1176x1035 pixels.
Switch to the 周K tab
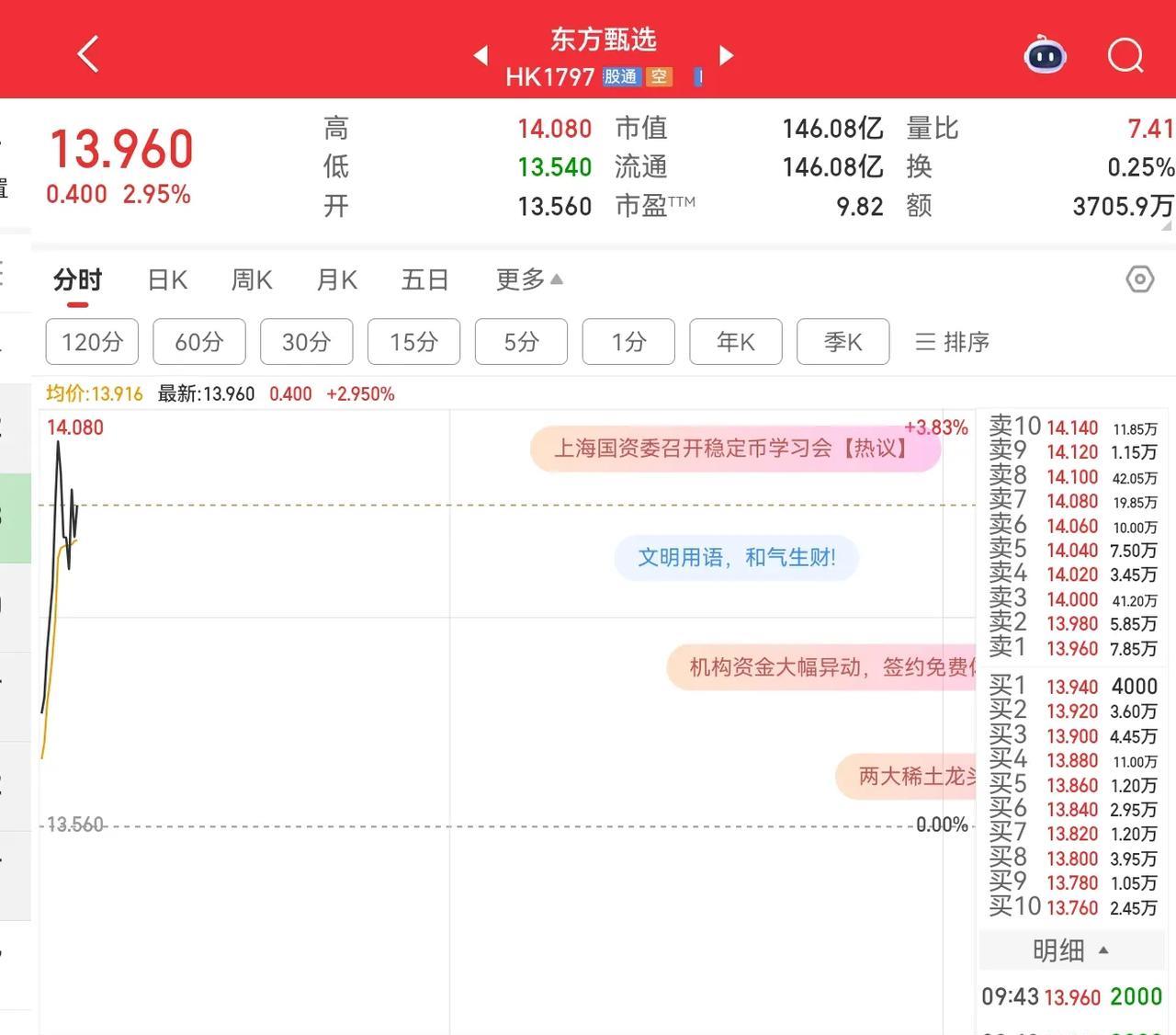(x=252, y=279)
